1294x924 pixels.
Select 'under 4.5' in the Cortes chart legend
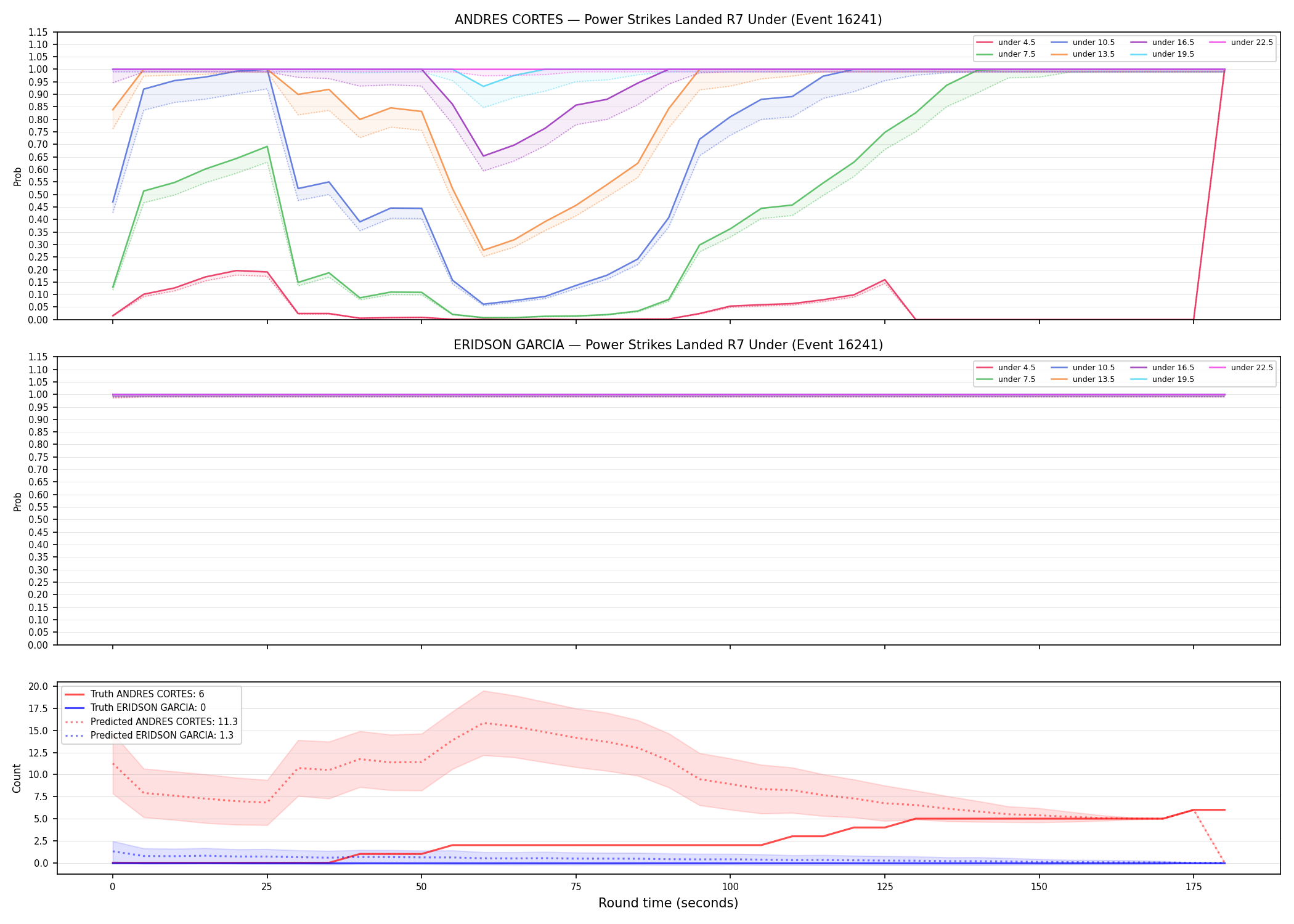(1006, 43)
